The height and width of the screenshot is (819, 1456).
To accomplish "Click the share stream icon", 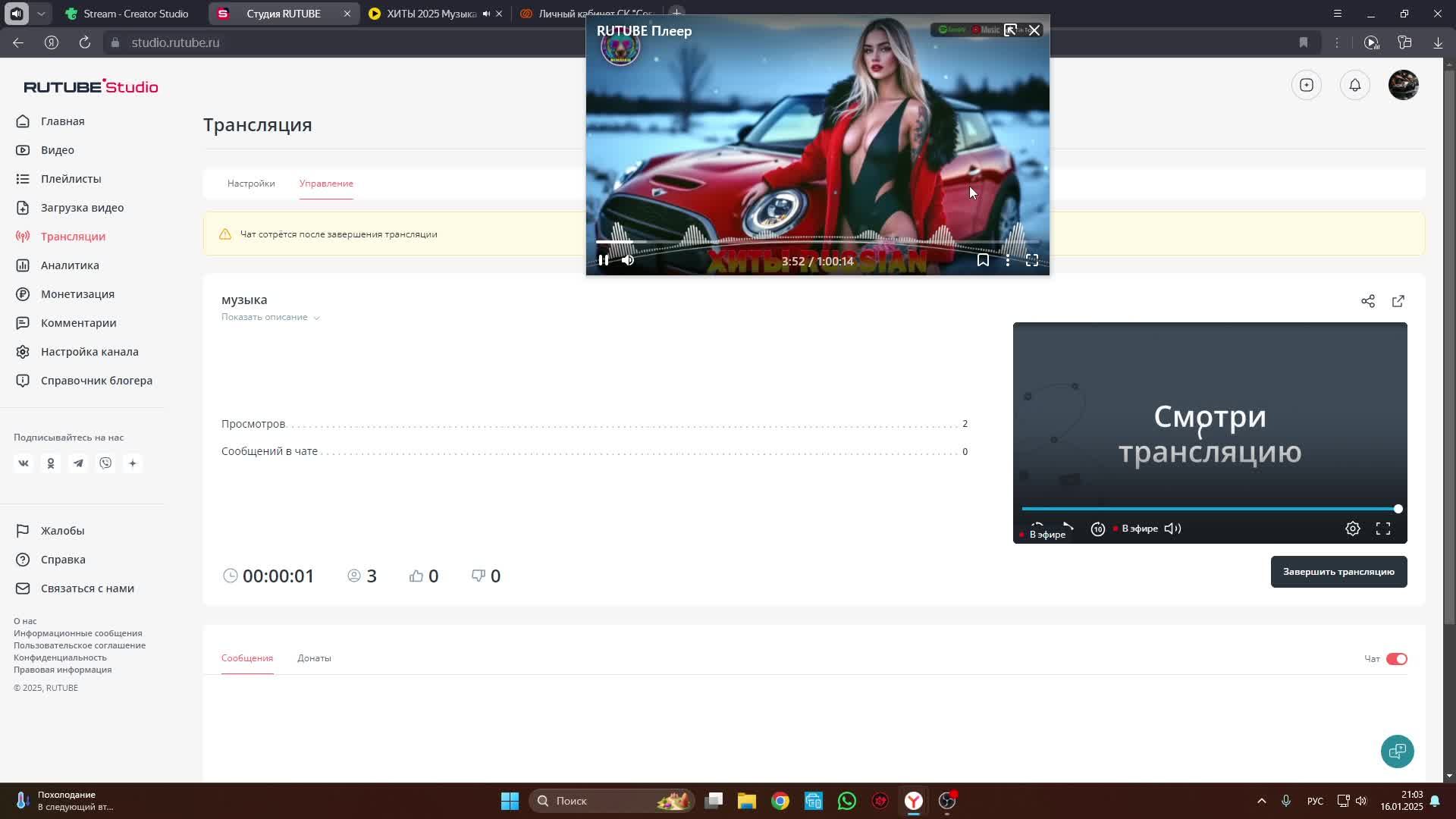I will coord(1368,301).
